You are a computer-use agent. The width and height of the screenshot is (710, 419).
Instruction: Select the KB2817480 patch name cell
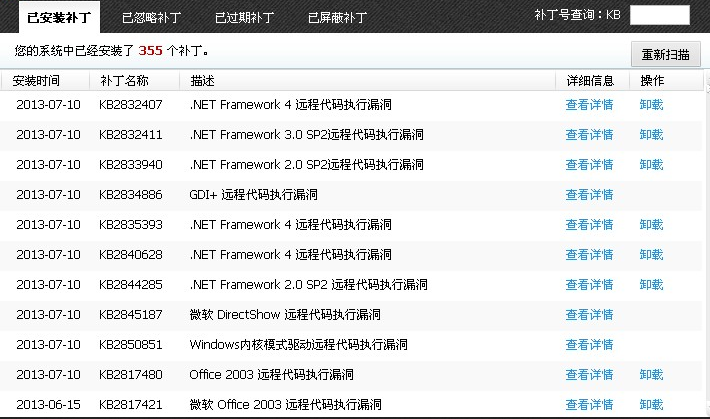[131, 375]
